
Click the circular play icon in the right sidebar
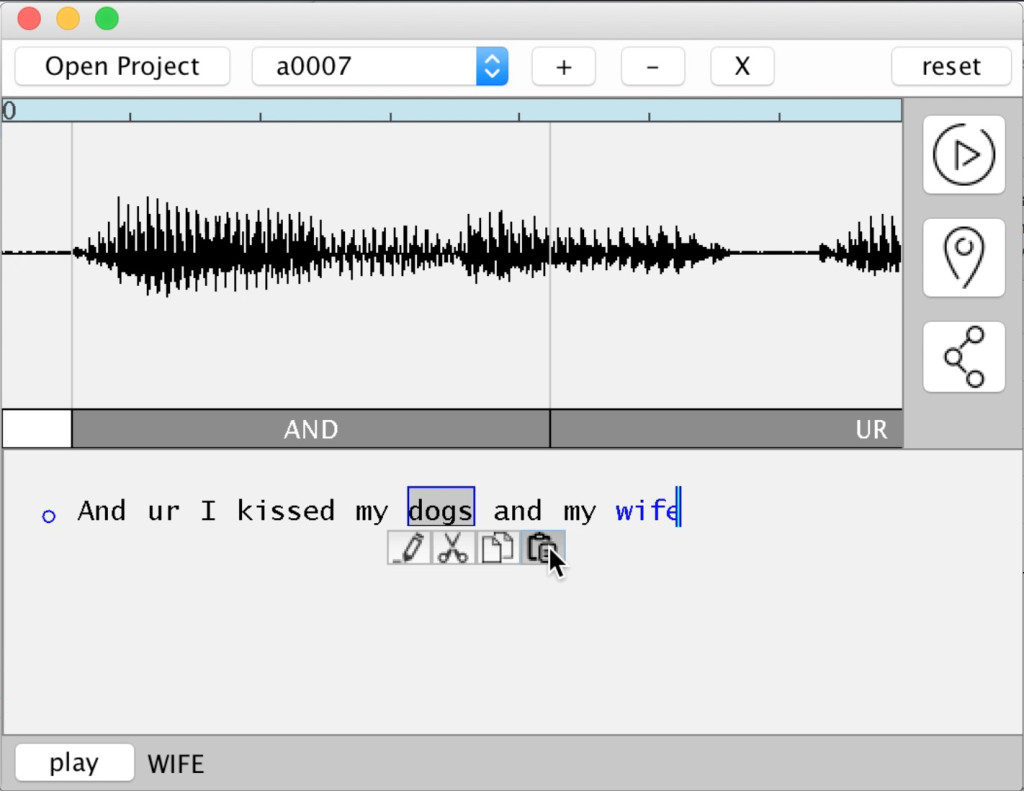963,156
